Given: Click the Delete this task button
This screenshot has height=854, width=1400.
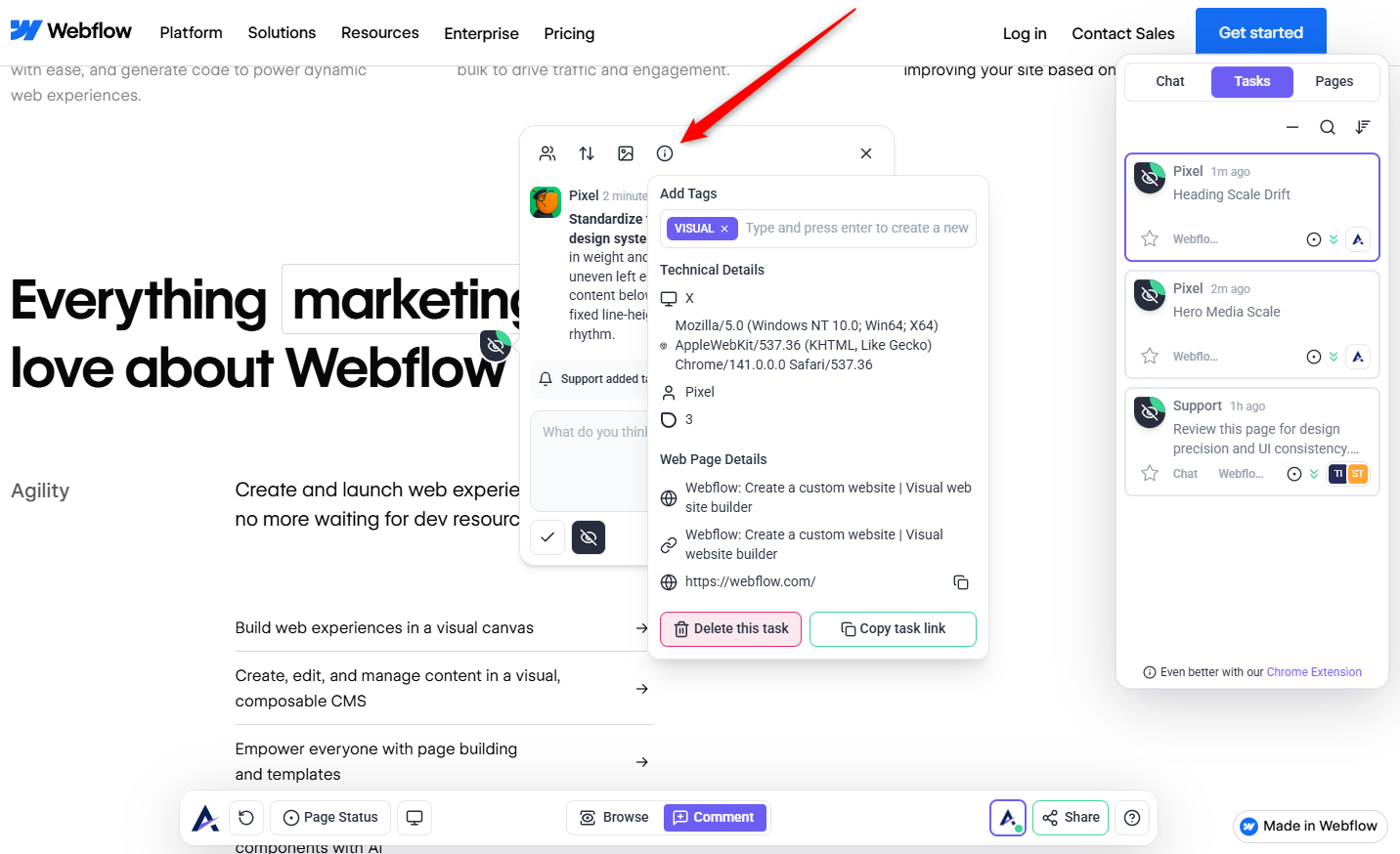Looking at the screenshot, I should click(x=731, y=629).
